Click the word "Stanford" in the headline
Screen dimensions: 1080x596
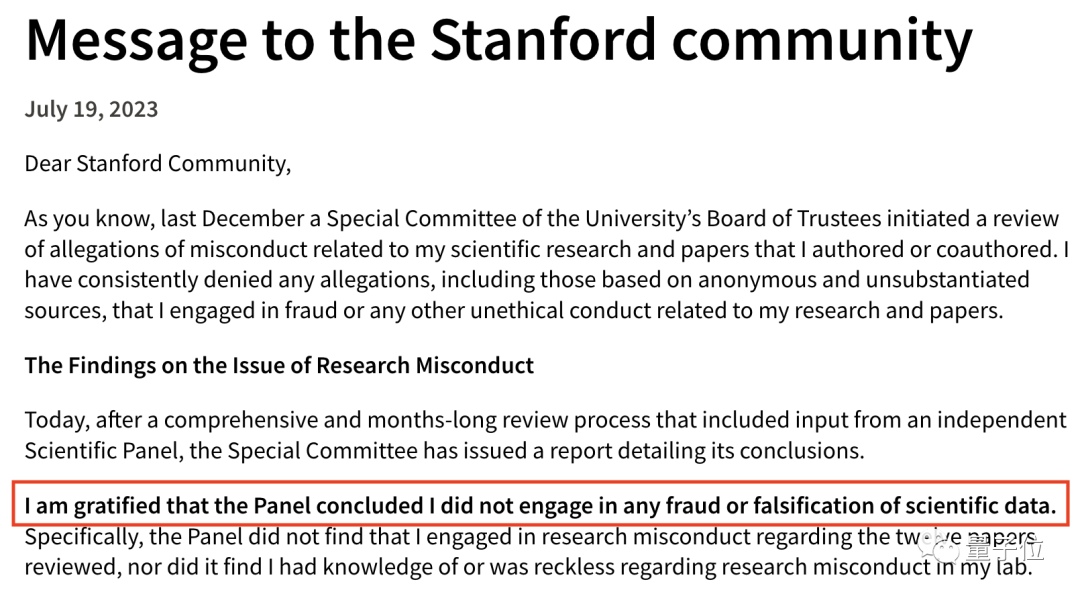544,40
